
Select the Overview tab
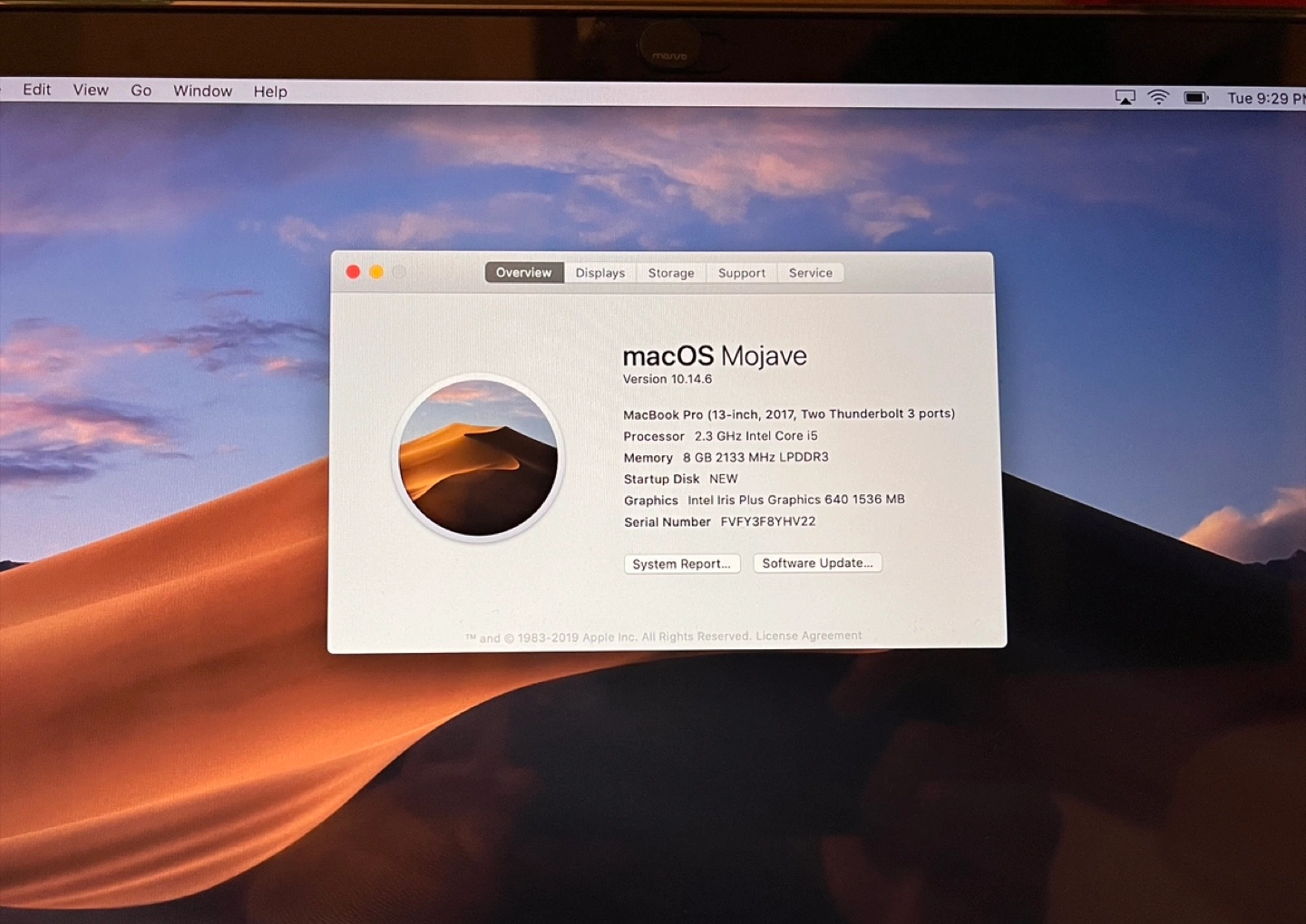coord(524,272)
